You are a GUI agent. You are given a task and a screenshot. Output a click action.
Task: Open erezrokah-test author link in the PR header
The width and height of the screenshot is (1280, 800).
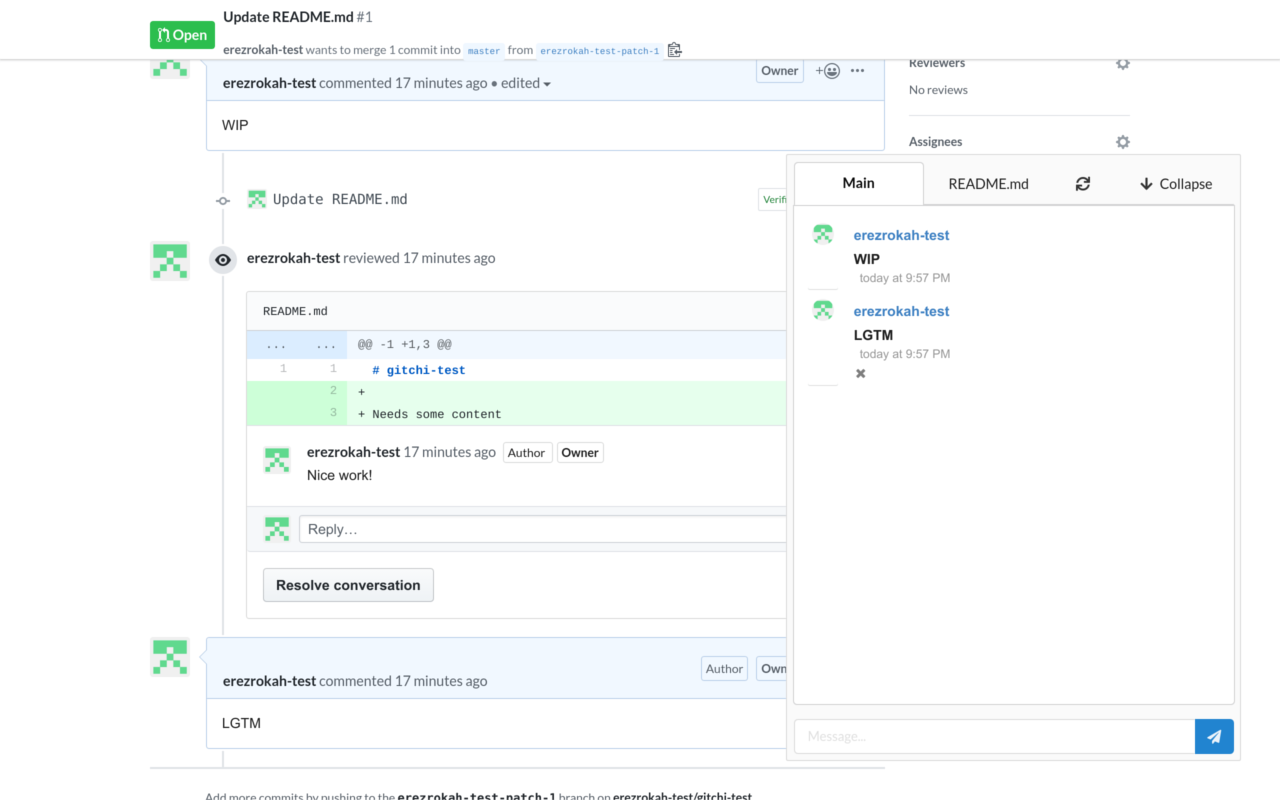263,49
